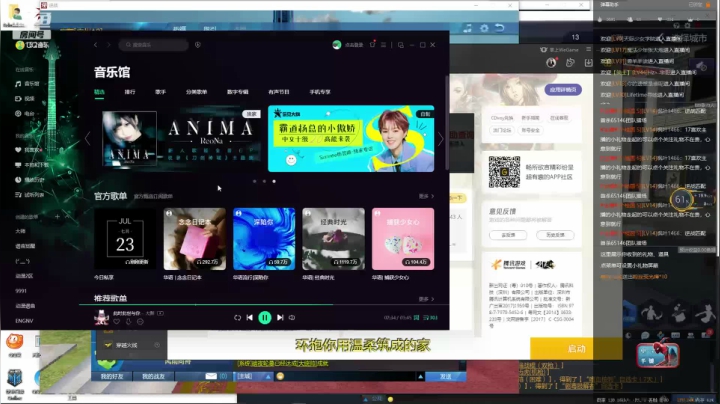Open the Trial Listening list in sidebar
Viewport: 720px width, 404px height.
point(29,195)
